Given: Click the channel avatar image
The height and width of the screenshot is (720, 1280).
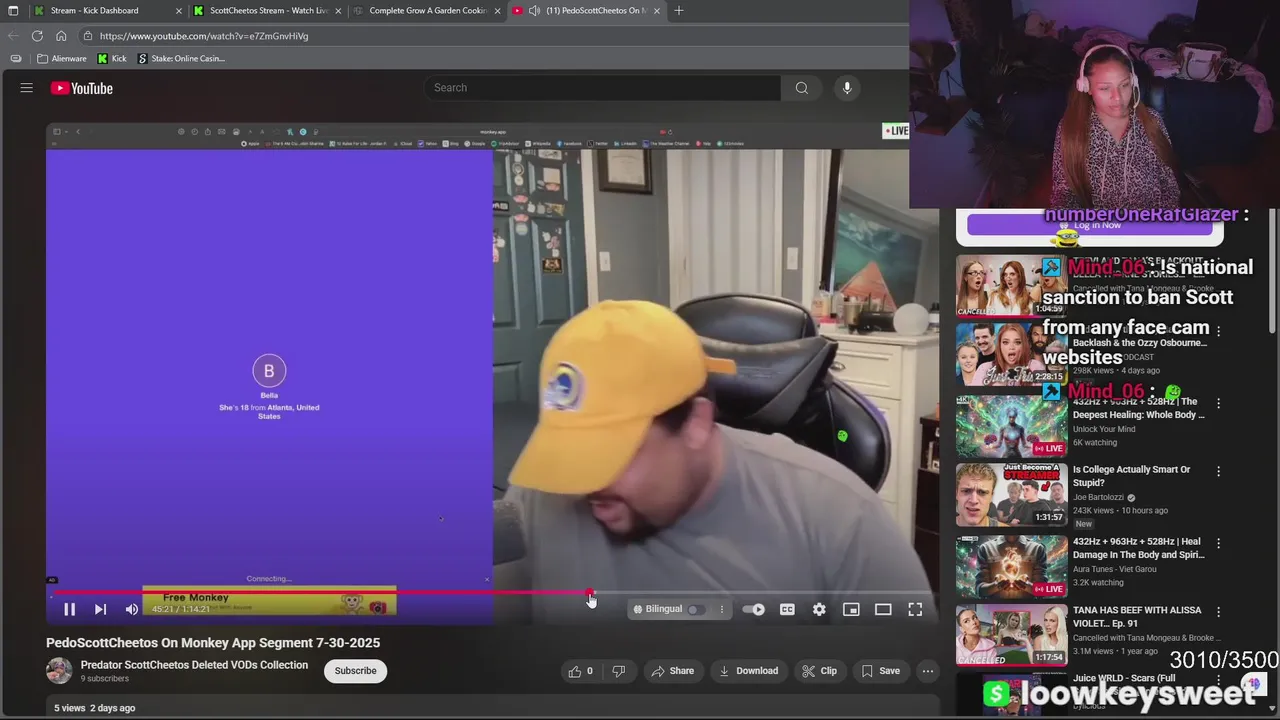Looking at the screenshot, I should (59, 671).
